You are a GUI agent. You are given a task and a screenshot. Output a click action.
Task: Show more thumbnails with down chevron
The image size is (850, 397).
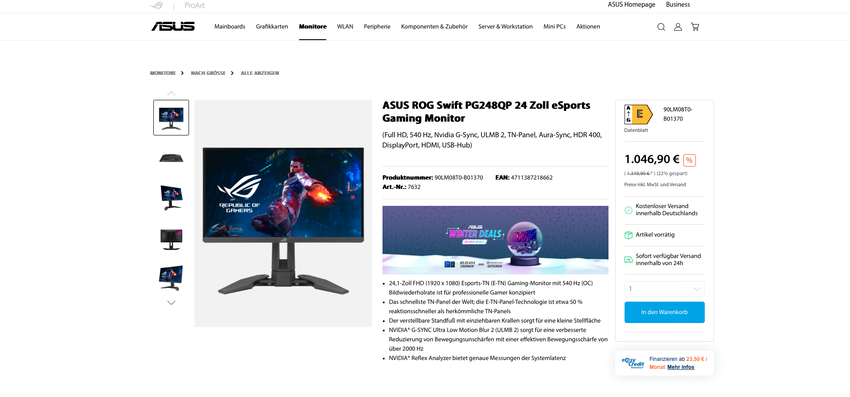pos(171,303)
